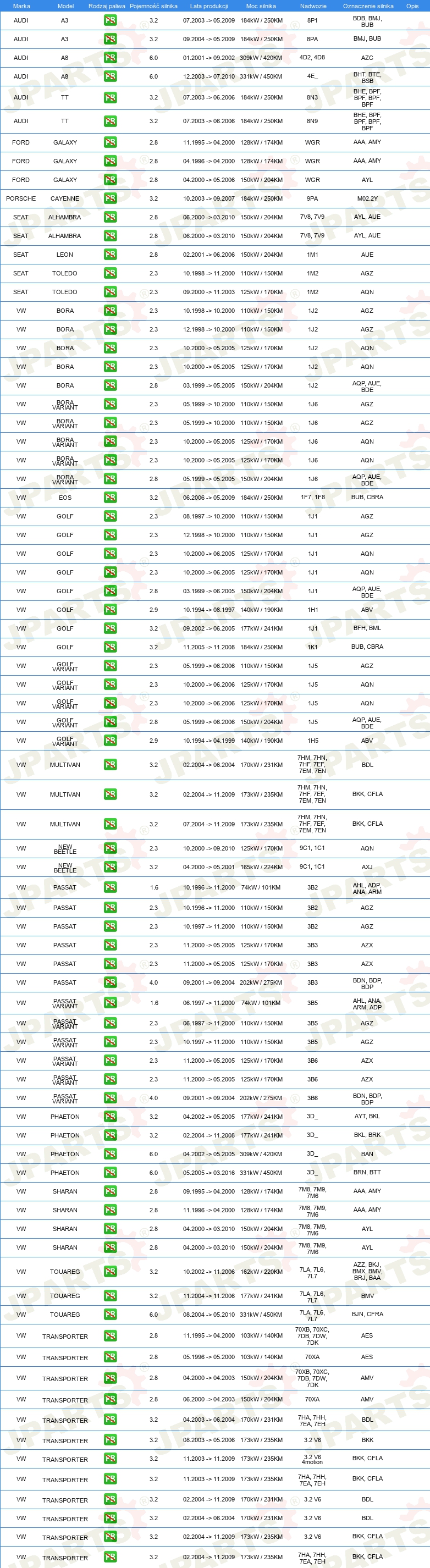Click fuel icon in Seat Toledo AQN row
Image resolution: width=430 pixels, height=1568 pixels.
[110, 292]
